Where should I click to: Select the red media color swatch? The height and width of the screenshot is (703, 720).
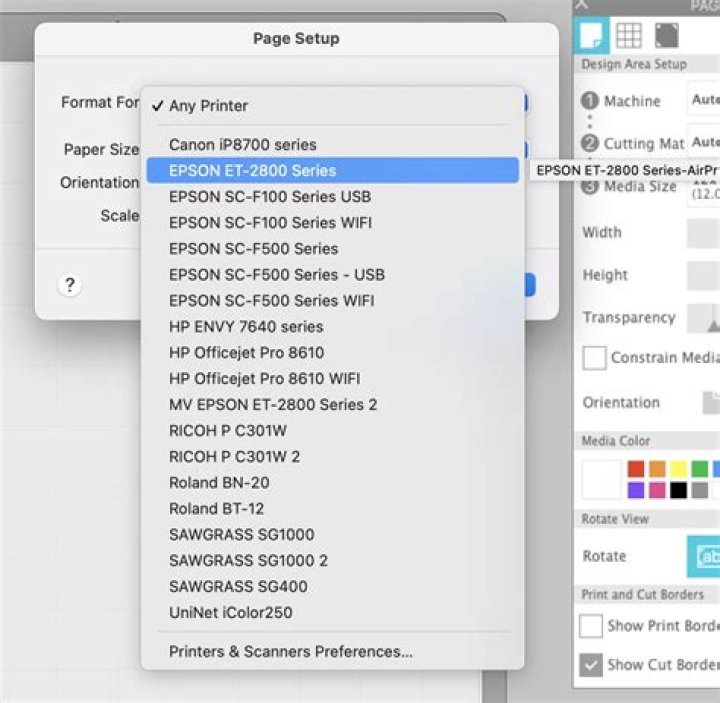pyautogui.click(x=636, y=469)
